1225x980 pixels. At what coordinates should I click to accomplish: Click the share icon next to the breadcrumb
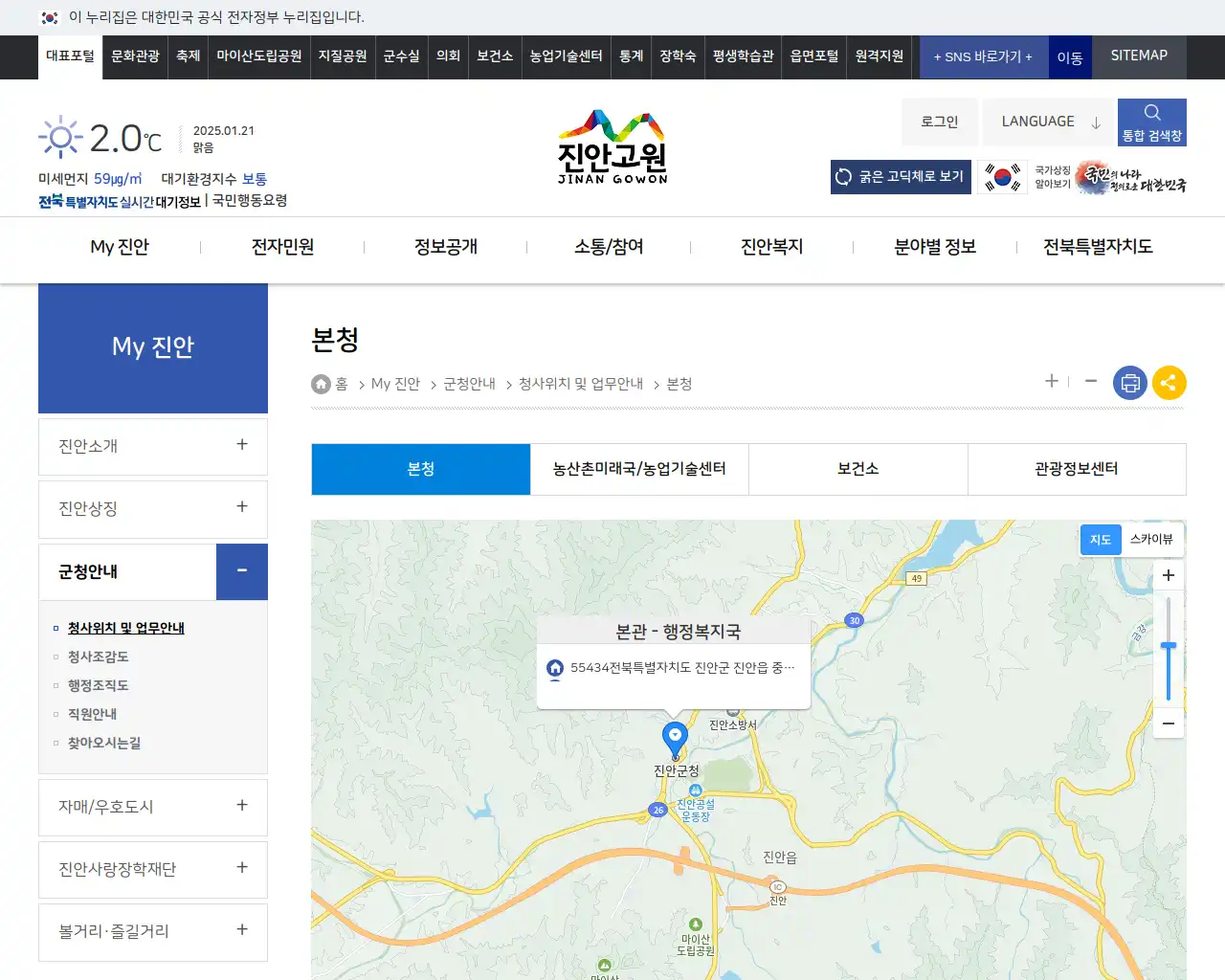(1169, 383)
